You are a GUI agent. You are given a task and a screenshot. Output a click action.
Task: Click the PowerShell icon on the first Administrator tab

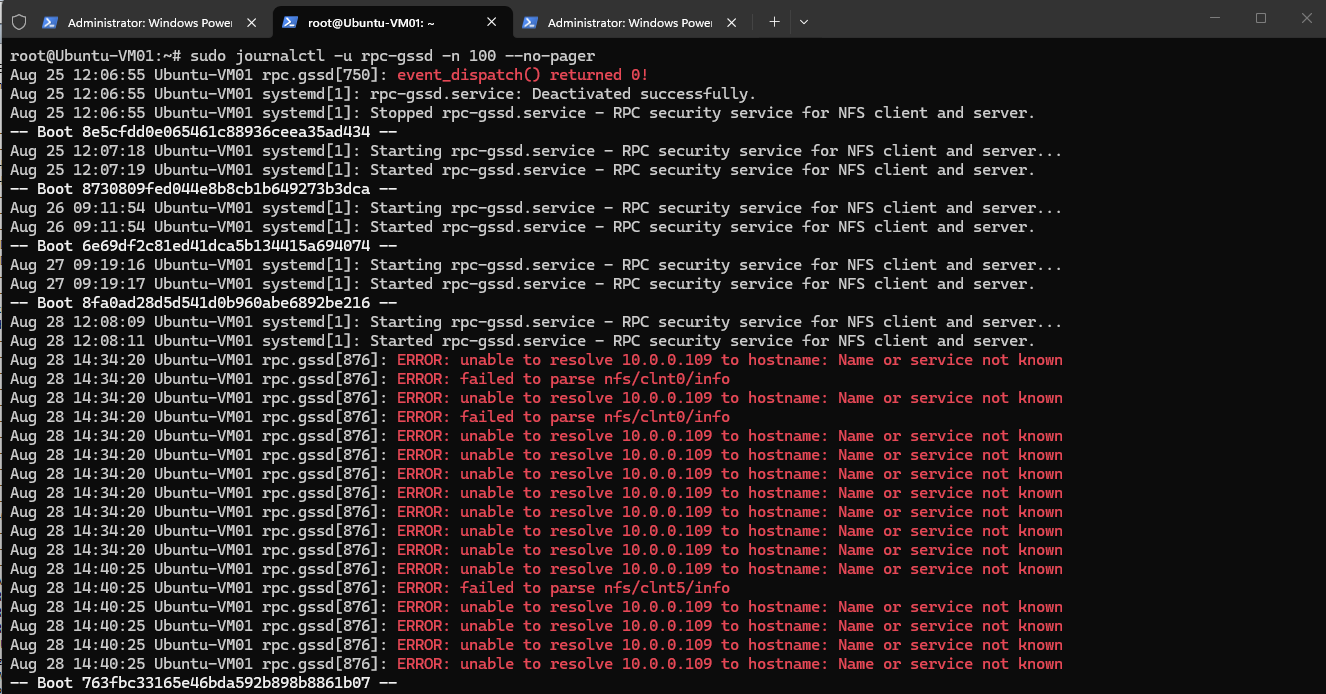(49, 22)
